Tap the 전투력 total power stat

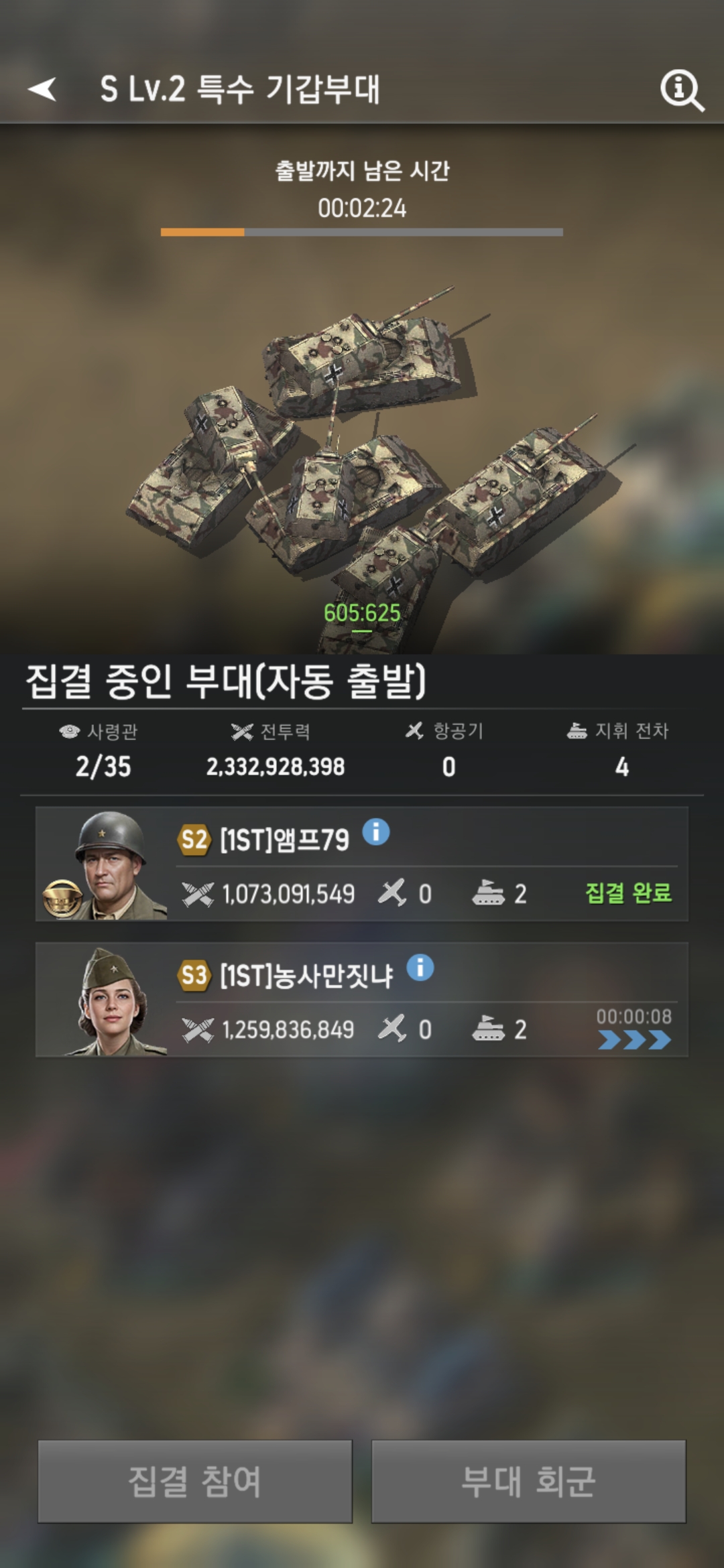[x=275, y=750]
